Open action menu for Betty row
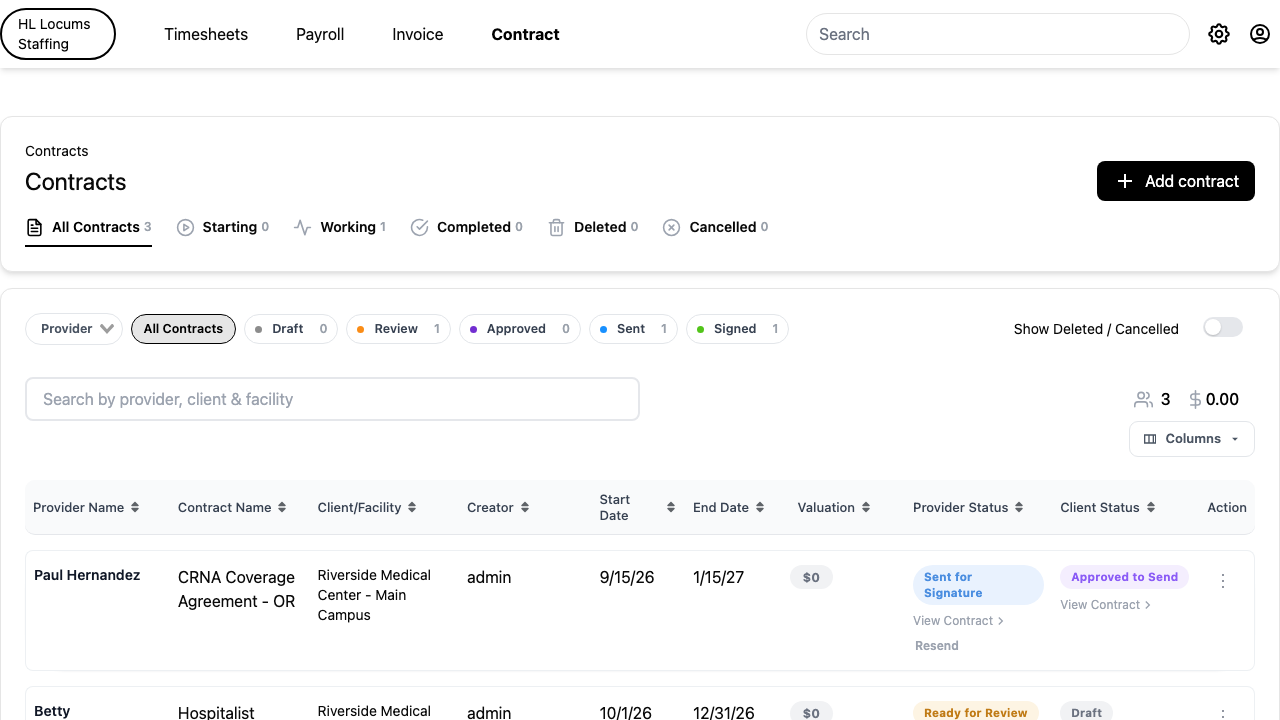 tap(1223, 713)
